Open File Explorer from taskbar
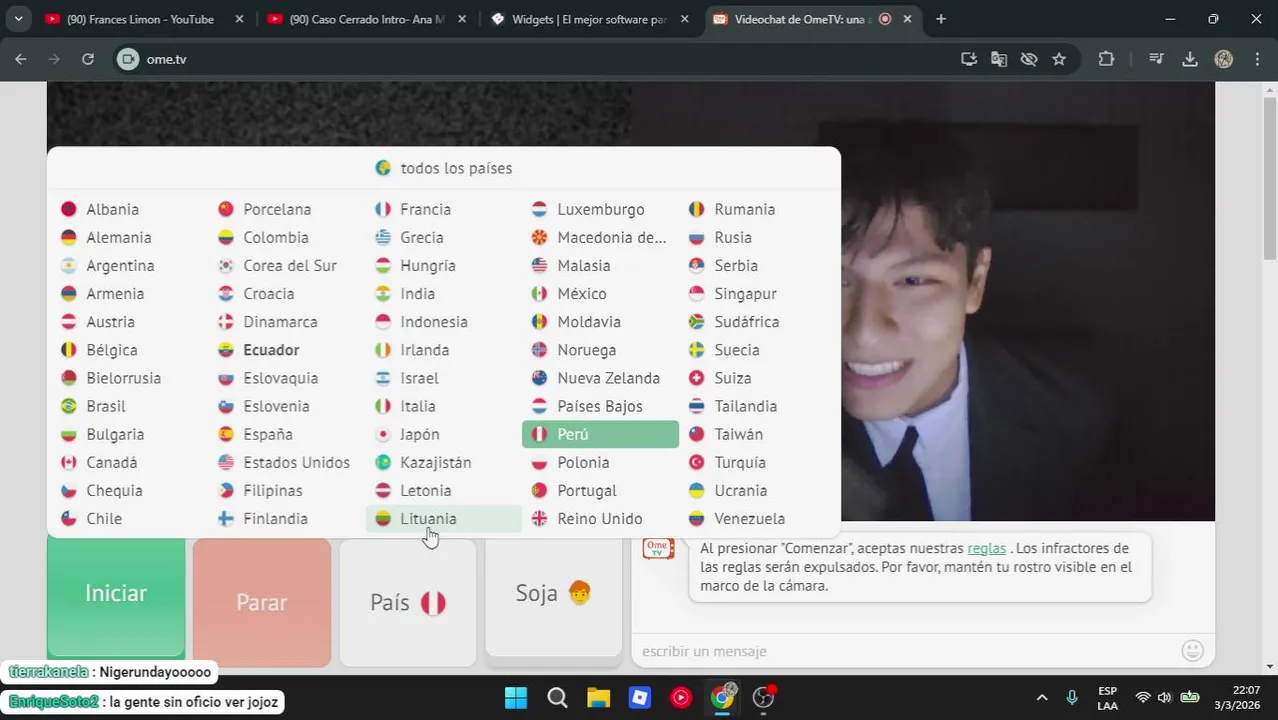The width and height of the screenshot is (1278, 720). pyautogui.click(x=598, y=697)
